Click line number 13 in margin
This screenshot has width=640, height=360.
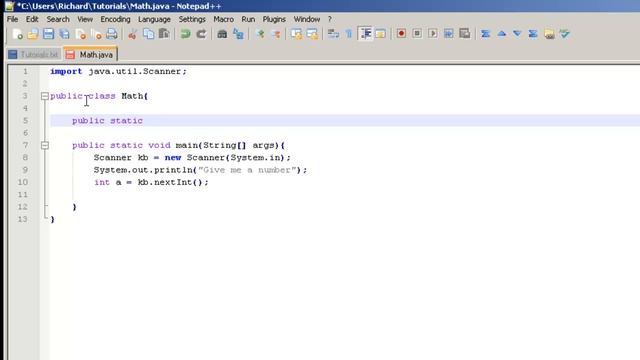coord(23,219)
